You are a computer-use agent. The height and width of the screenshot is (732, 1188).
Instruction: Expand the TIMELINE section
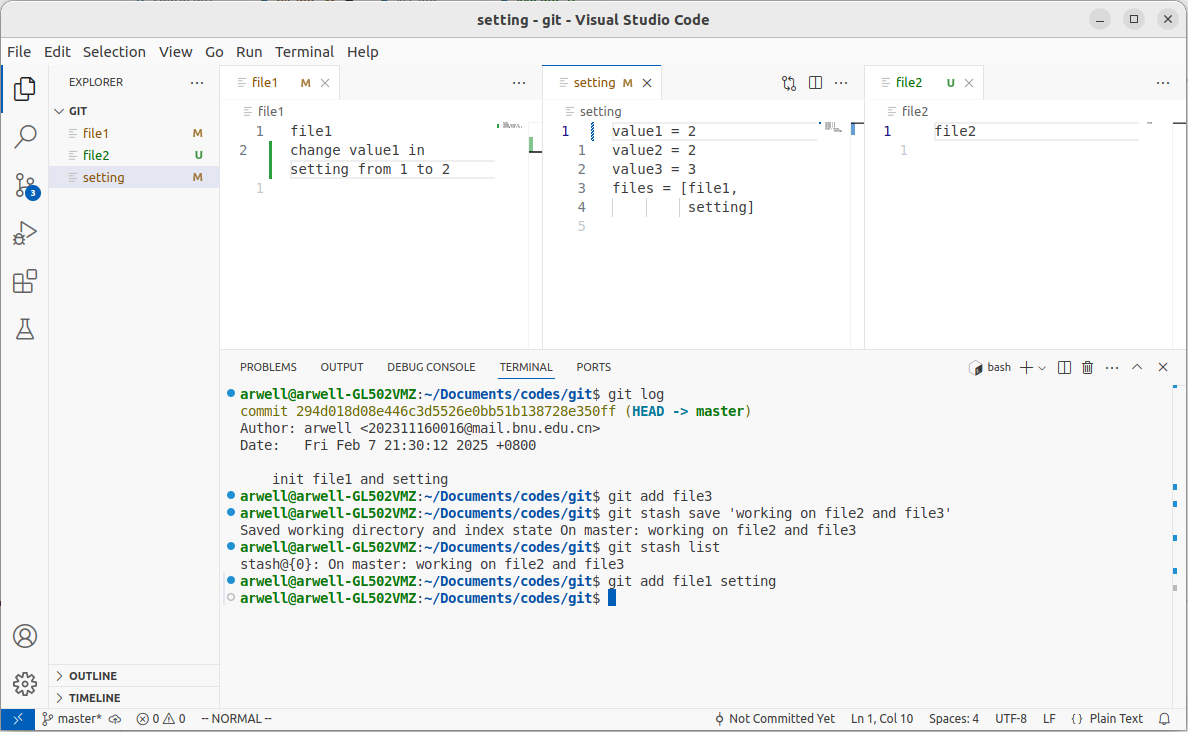coord(94,698)
